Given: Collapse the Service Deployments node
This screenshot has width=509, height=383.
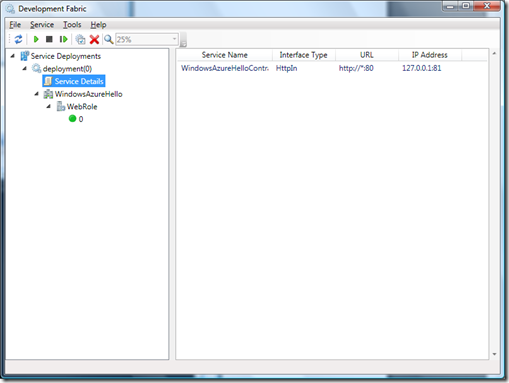Looking at the screenshot, I should (x=13, y=56).
